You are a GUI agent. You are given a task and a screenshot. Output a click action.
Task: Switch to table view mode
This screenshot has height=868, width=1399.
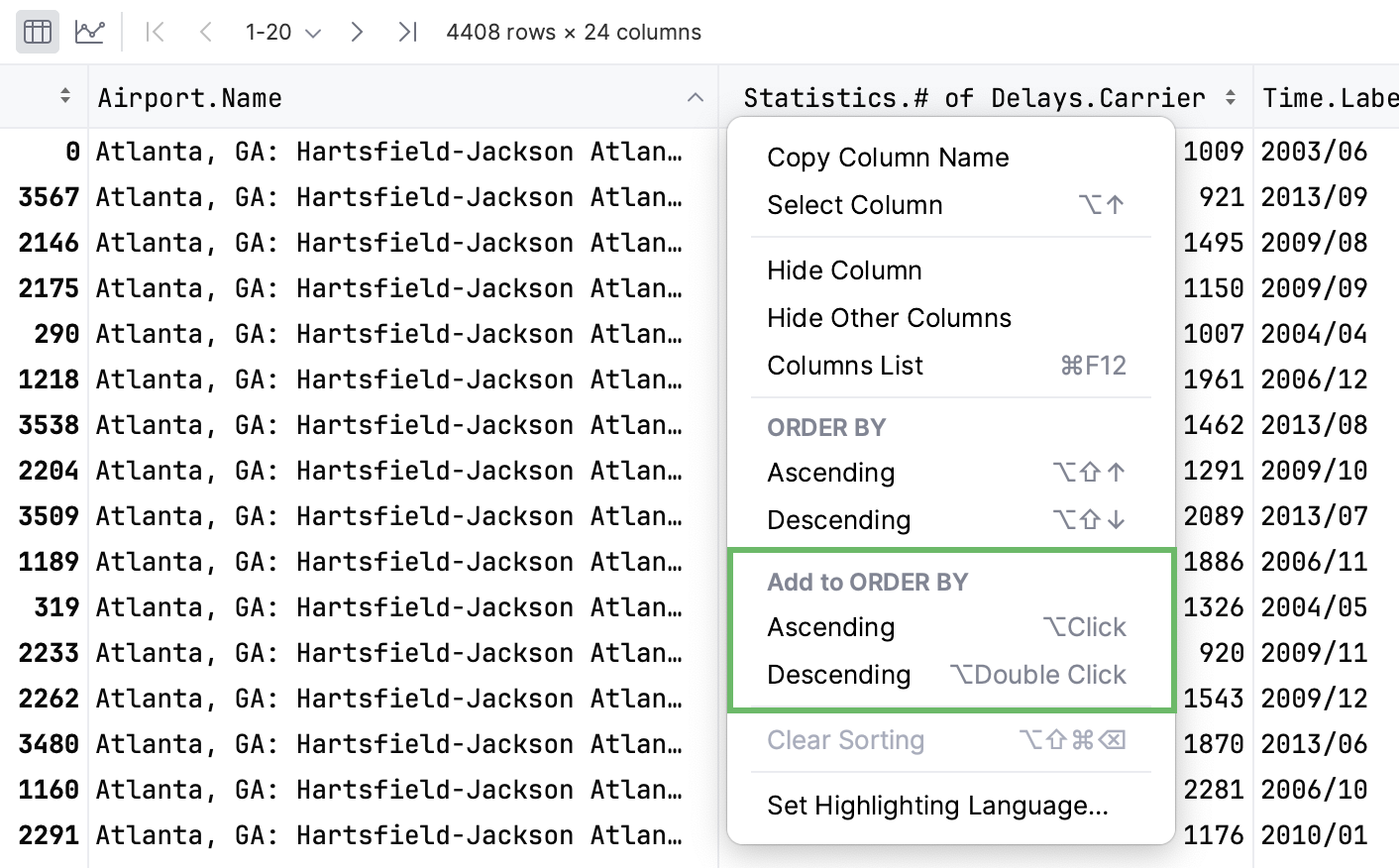click(x=37, y=32)
